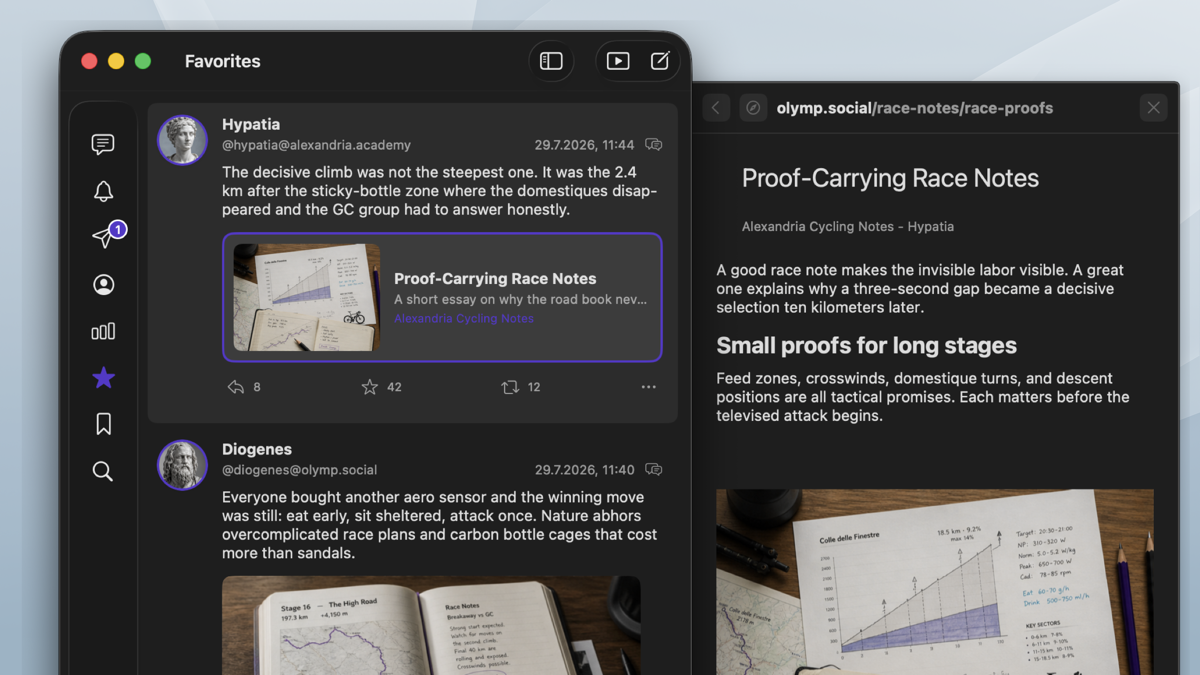Click the Small proofs for long stages heading
1200x675 pixels.
(866, 346)
